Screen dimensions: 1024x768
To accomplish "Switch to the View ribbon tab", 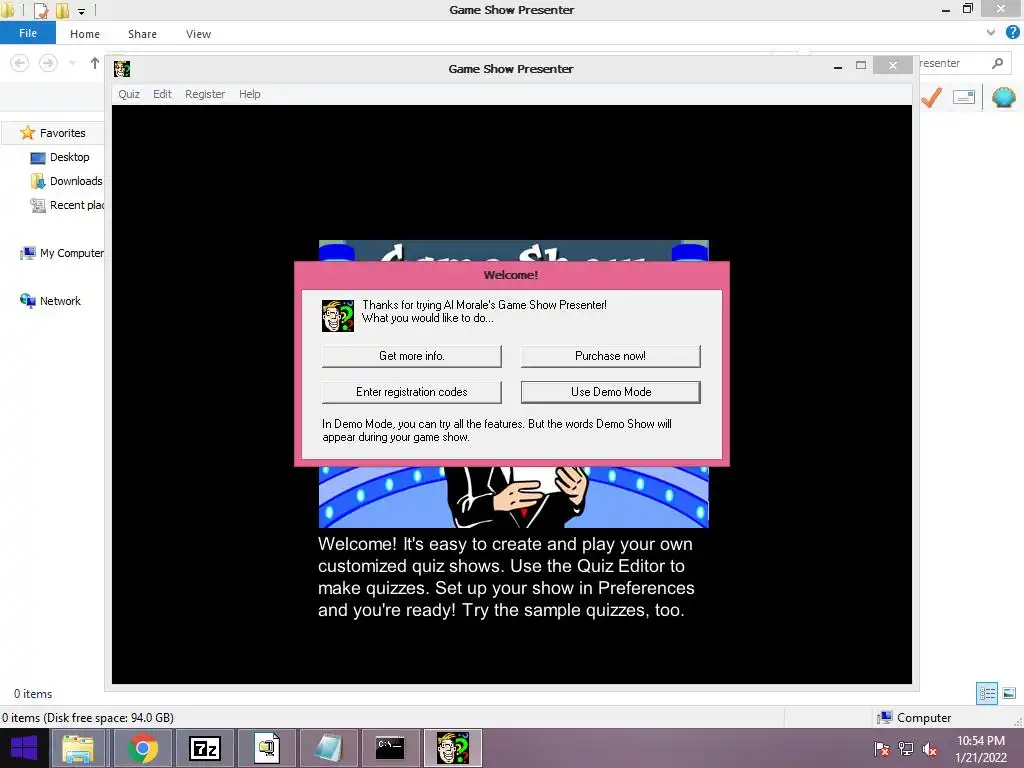I will 198,34.
